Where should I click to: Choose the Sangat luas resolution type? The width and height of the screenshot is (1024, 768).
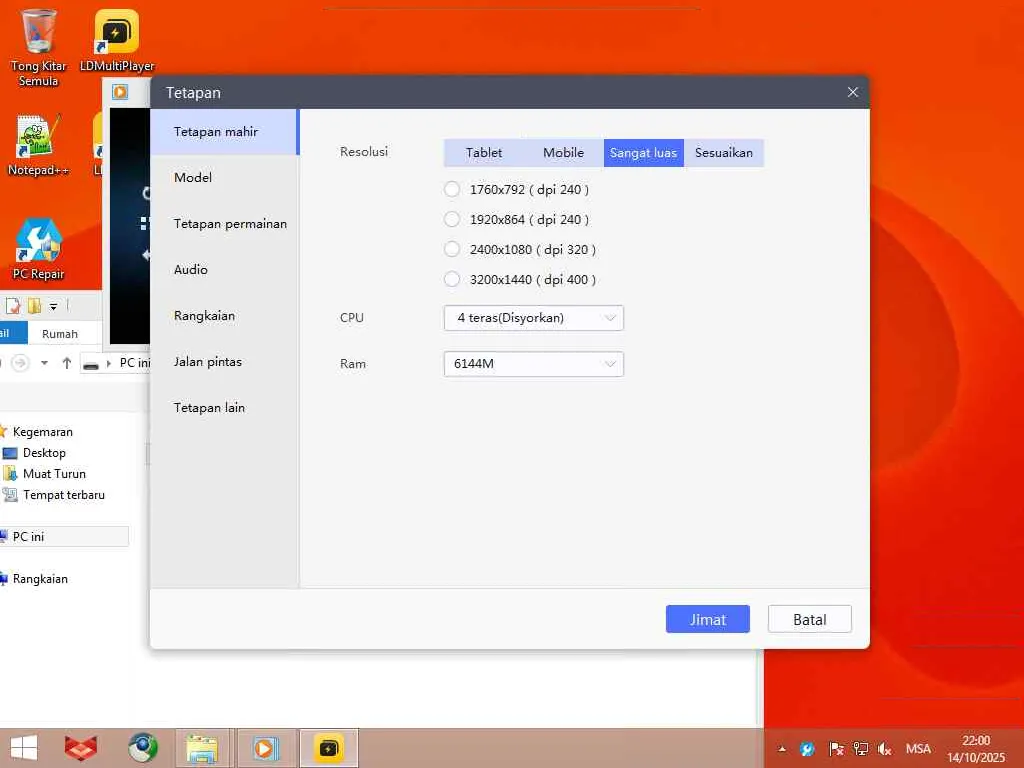click(x=643, y=153)
